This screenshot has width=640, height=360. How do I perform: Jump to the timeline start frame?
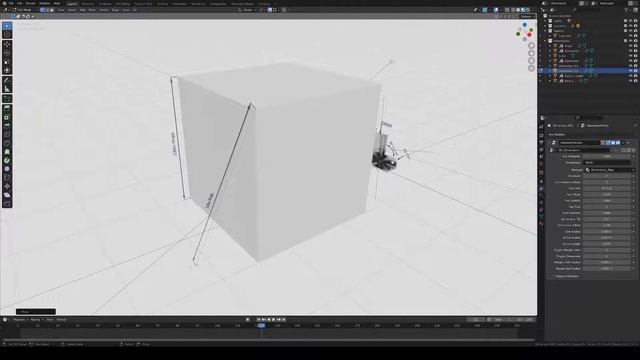259,320
